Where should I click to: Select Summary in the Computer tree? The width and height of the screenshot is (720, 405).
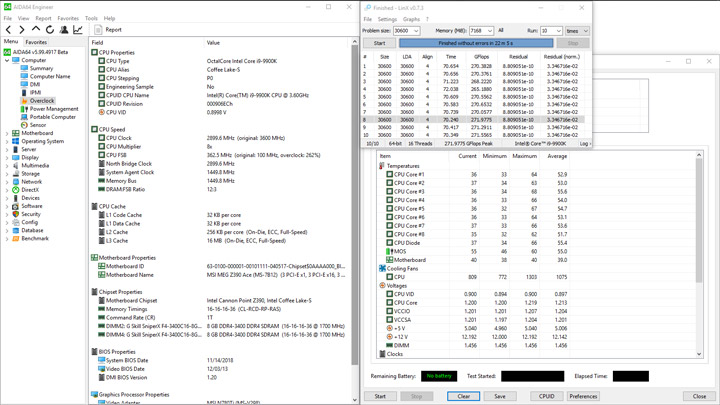(41, 68)
